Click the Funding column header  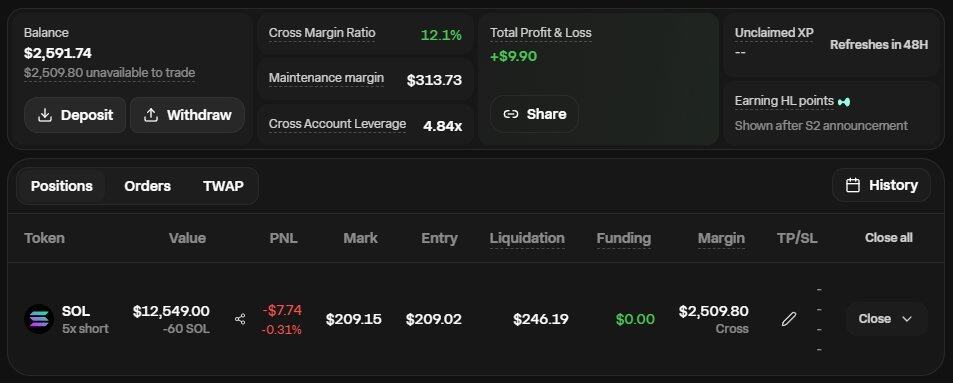point(624,238)
